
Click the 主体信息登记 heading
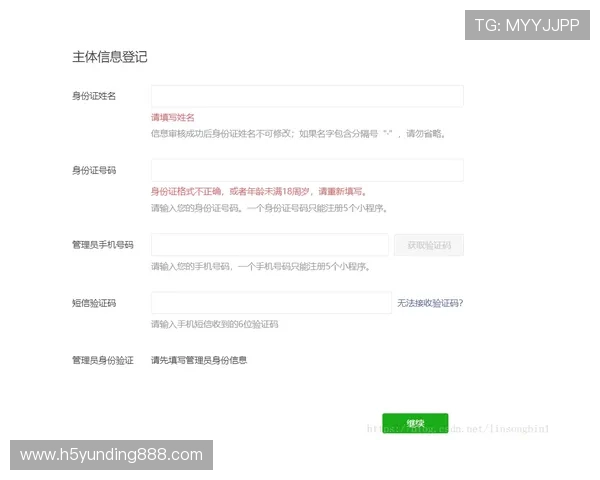point(110,57)
